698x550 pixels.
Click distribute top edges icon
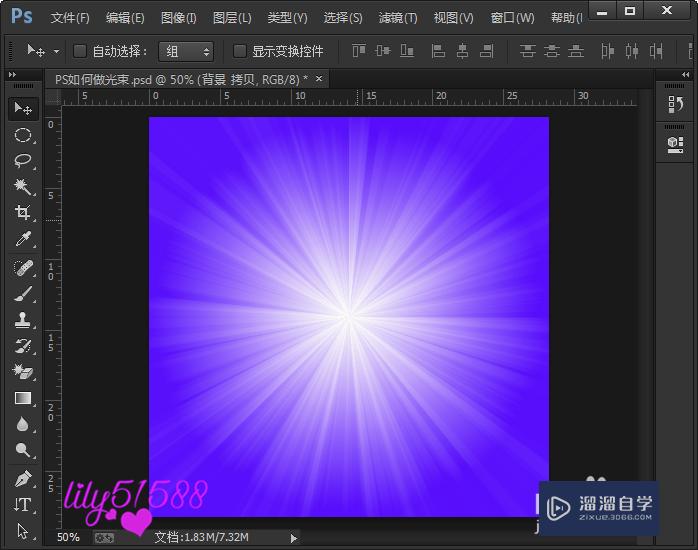pyautogui.click(x=528, y=51)
